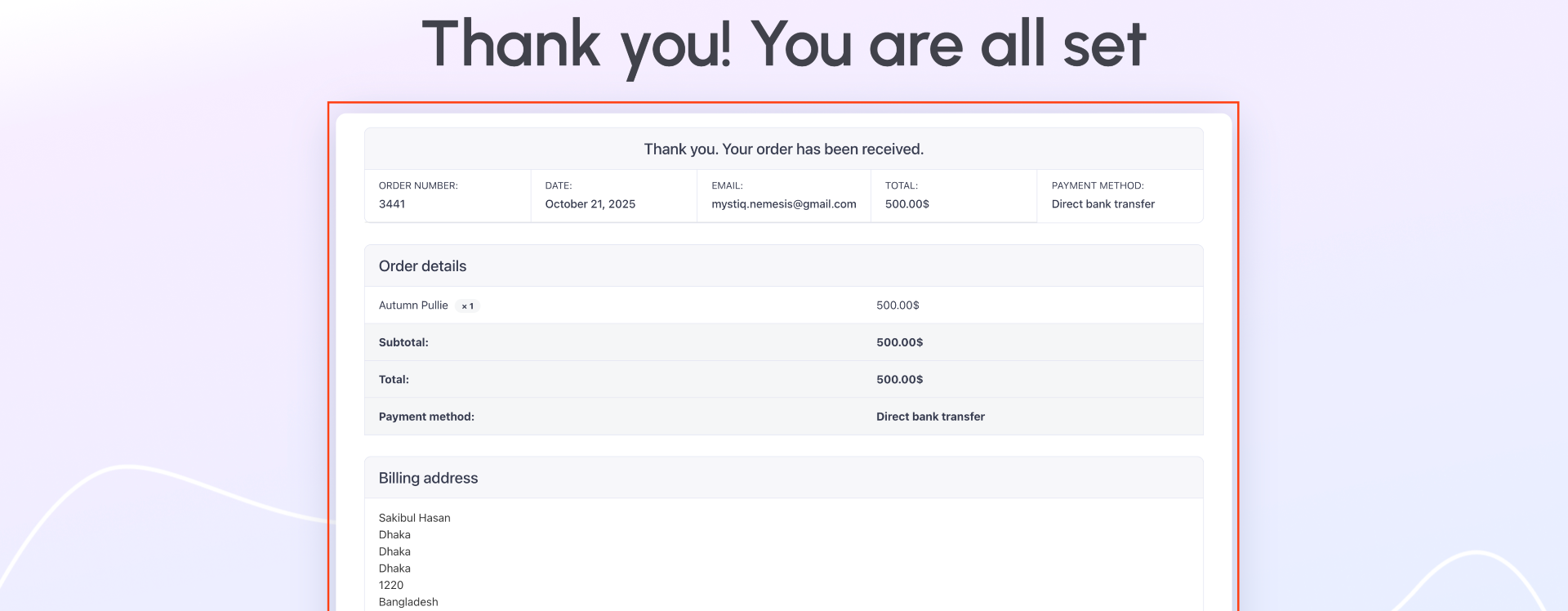
Task: Click the PAYMENT METHOD: label in summary header
Action: click(1098, 186)
